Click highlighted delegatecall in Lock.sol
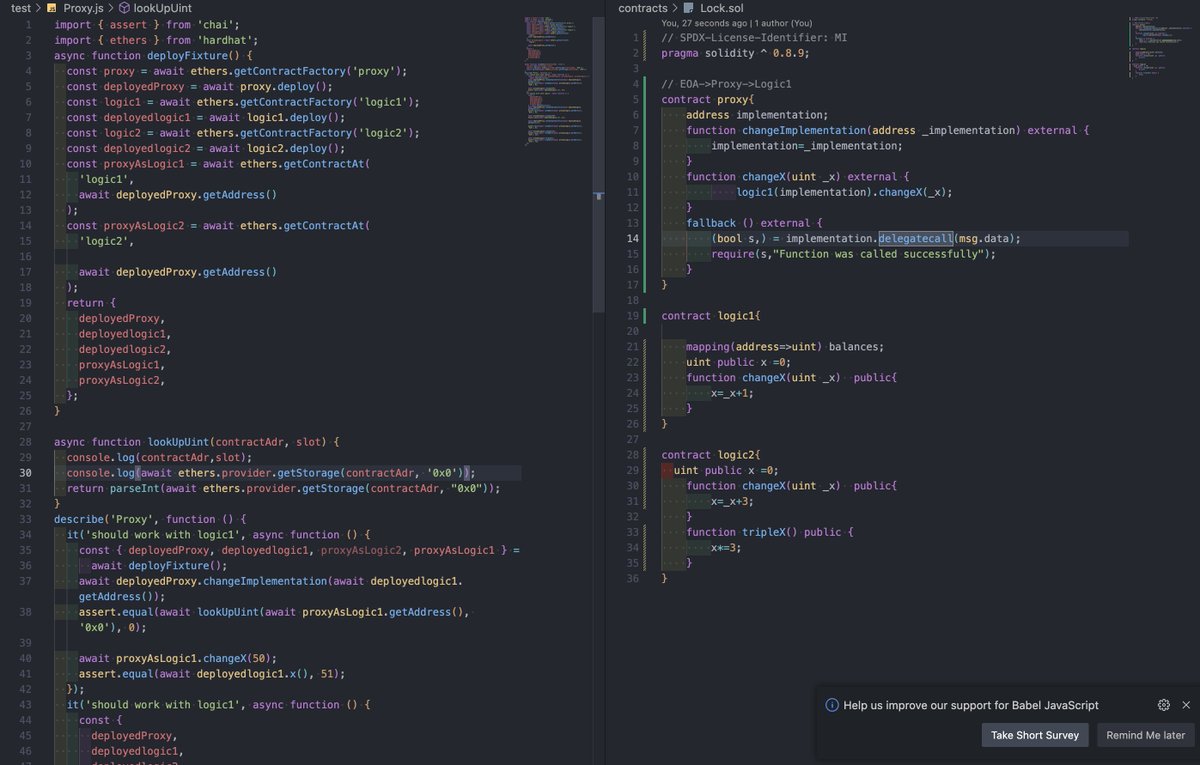Viewport: 1200px width, 765px height. point(915,238)
